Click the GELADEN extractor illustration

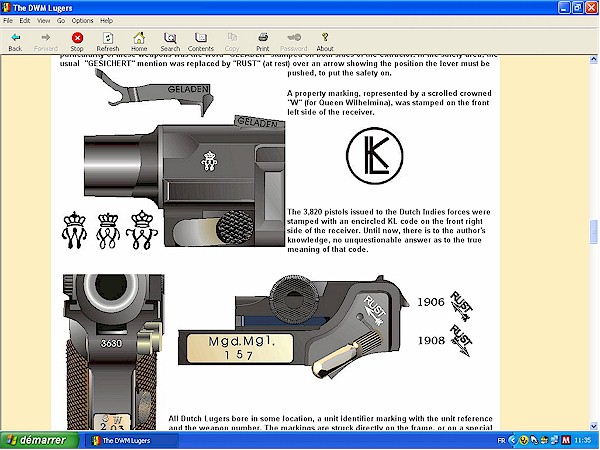pos(155,93)
